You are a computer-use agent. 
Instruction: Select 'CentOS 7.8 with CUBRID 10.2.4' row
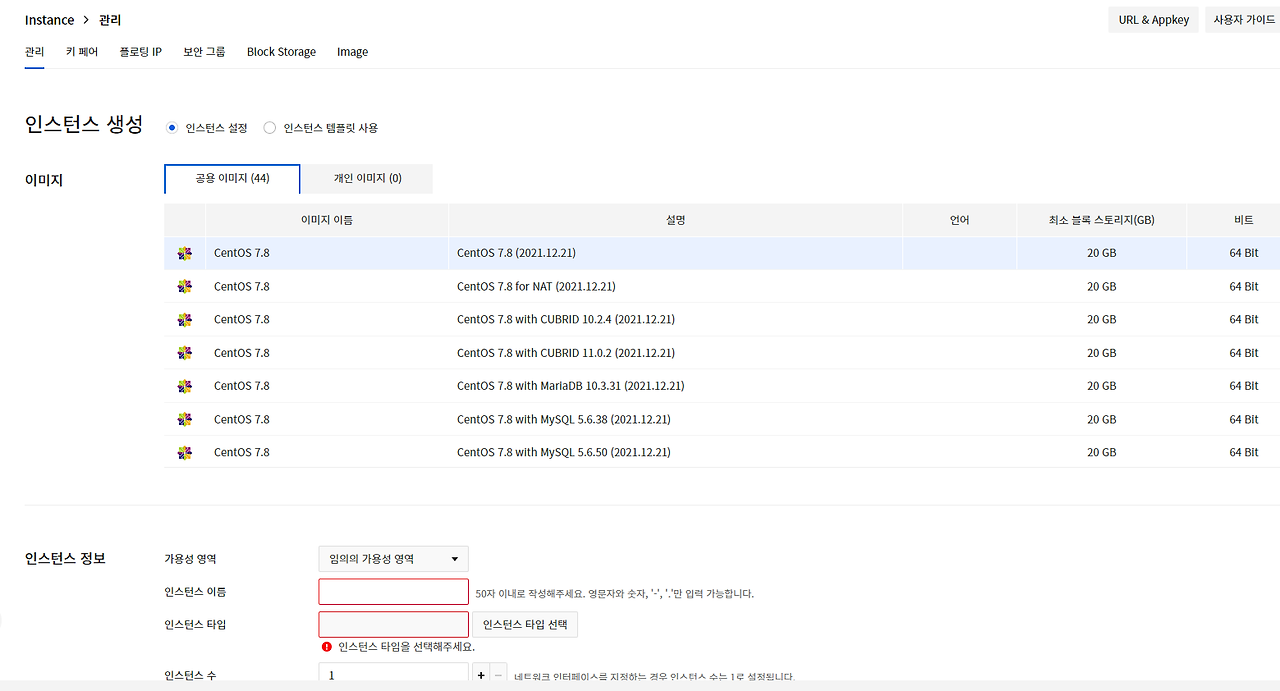722,320
